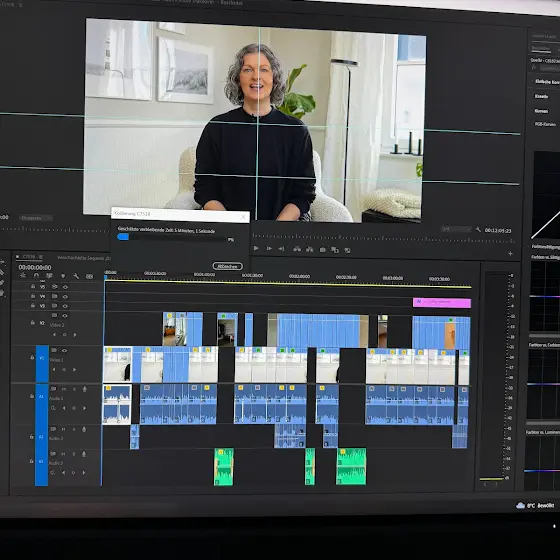Toggle voice-over record mic on Audio 1
The height and width of the screenshot is (560, 560).
point(85,389)
